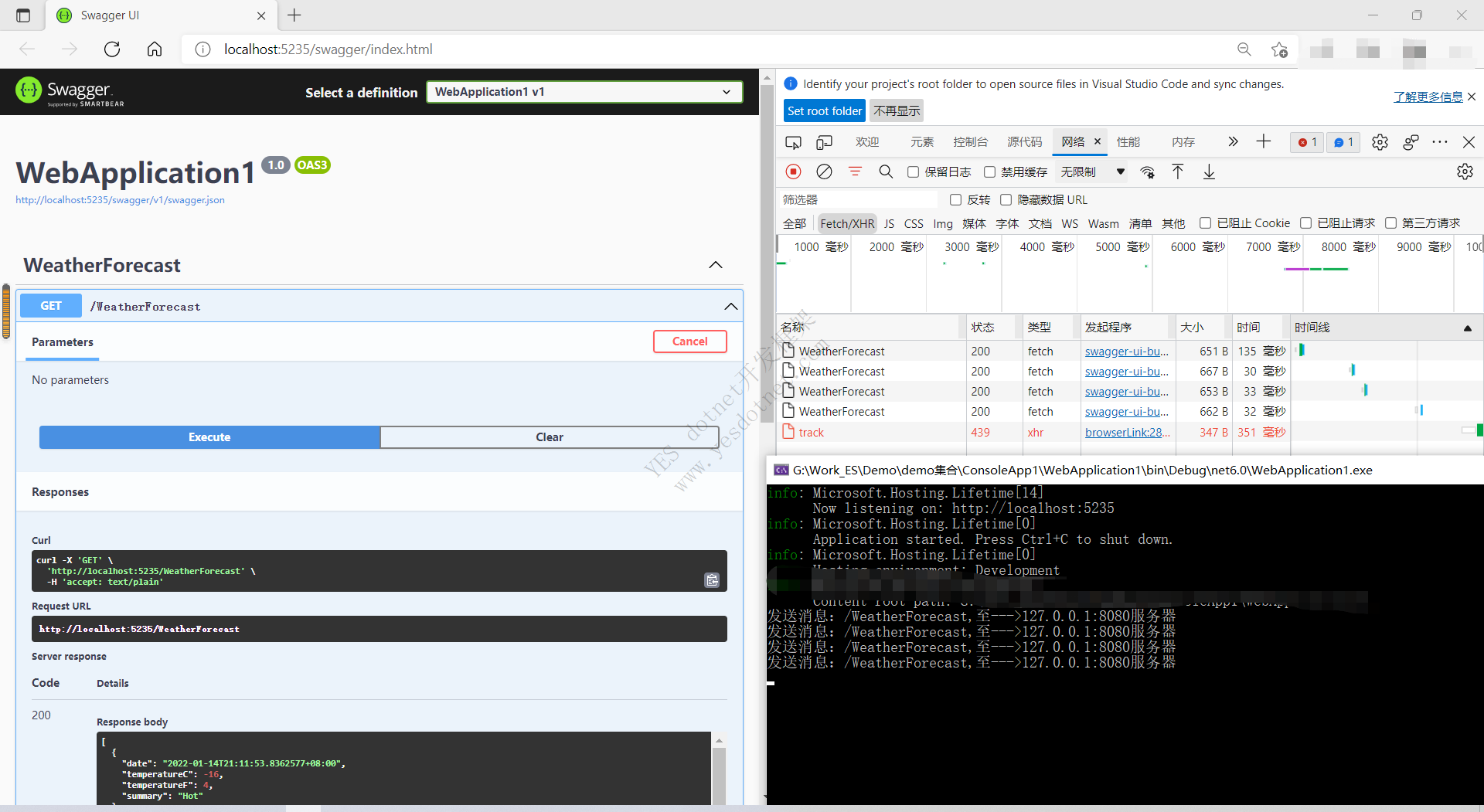This screenshot has height=812, width=1484.
Task: Switch to the 控制台 tab
Action: [x=970, y=142]
